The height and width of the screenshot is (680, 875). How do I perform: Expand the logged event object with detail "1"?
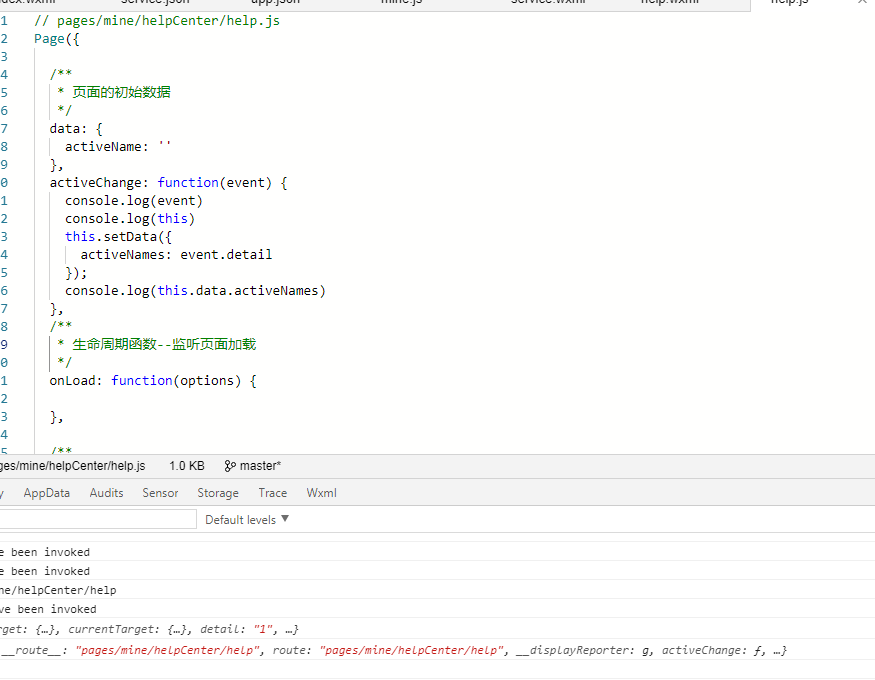click(x=149, y=629)
